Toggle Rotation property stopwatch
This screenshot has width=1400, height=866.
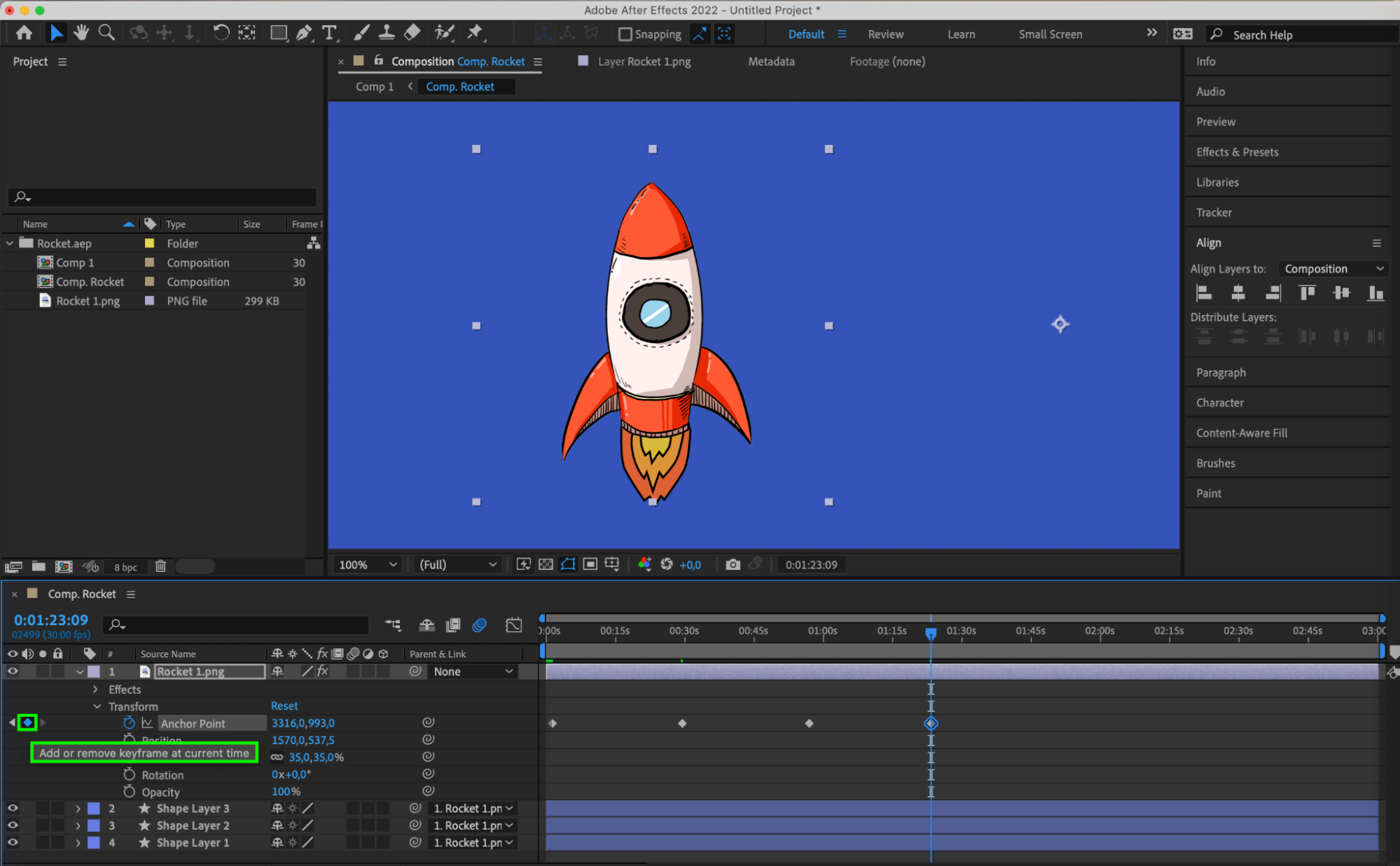129,774
